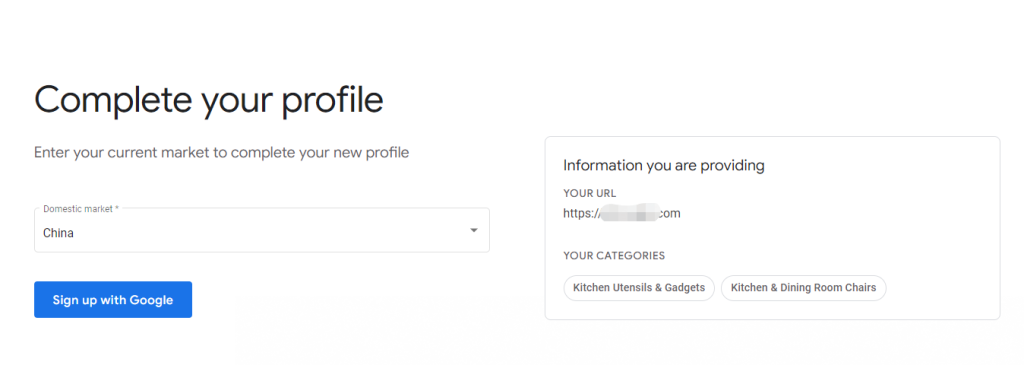Expand the Domestic market dropdown arrow

(x=474, y=230)
